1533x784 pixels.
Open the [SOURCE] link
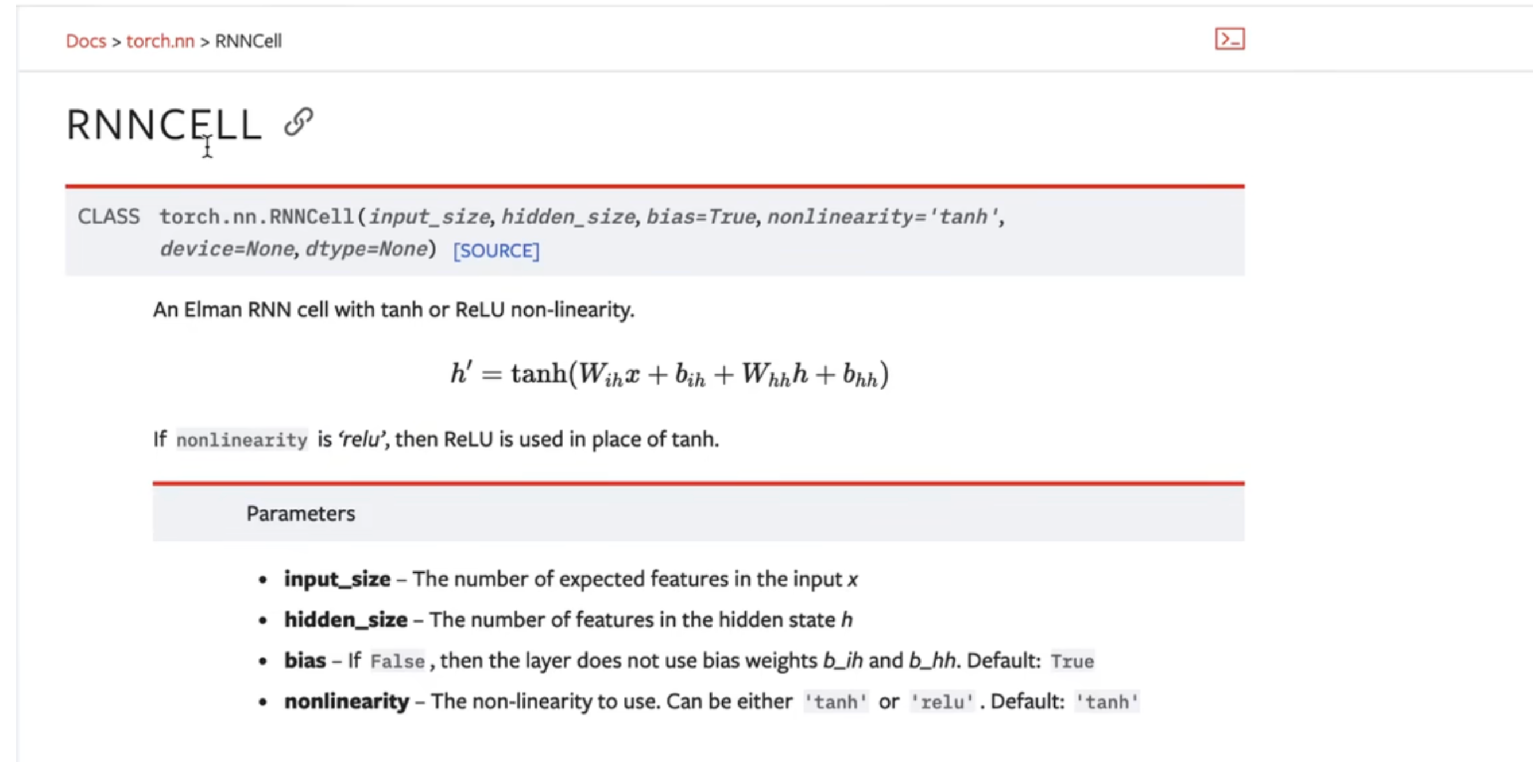click(496, 251)
